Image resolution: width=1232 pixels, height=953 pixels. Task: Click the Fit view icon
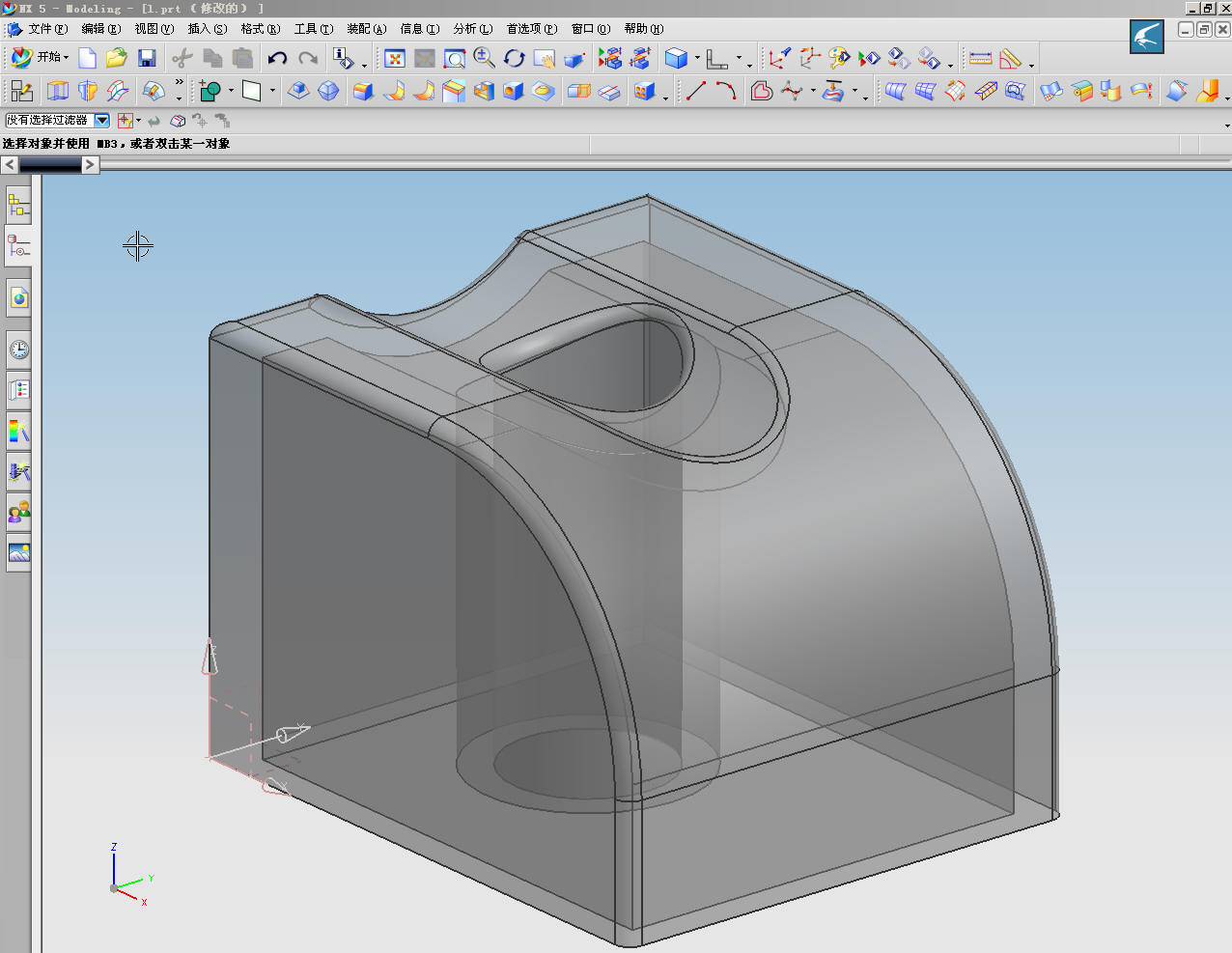[395, 59]
